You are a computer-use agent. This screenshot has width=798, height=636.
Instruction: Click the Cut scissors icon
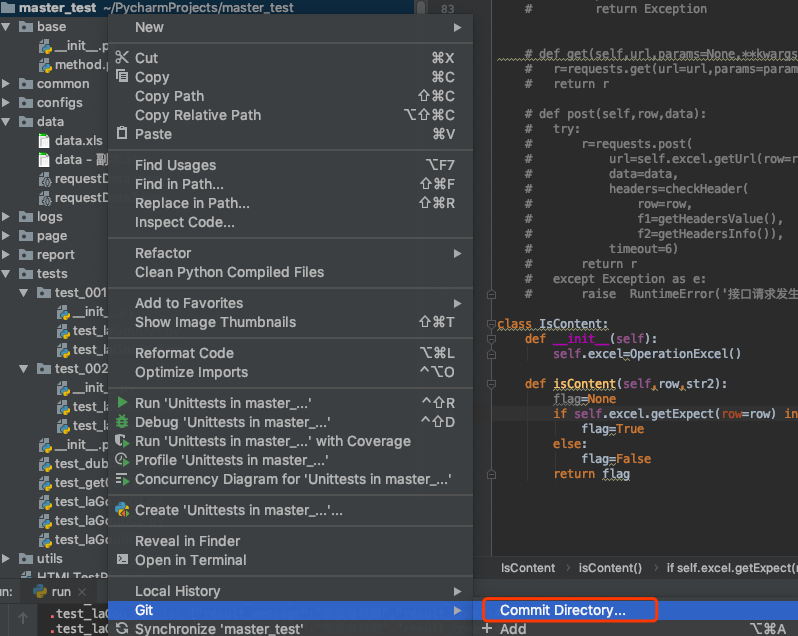pyautogui.click(x=122, y=58)
